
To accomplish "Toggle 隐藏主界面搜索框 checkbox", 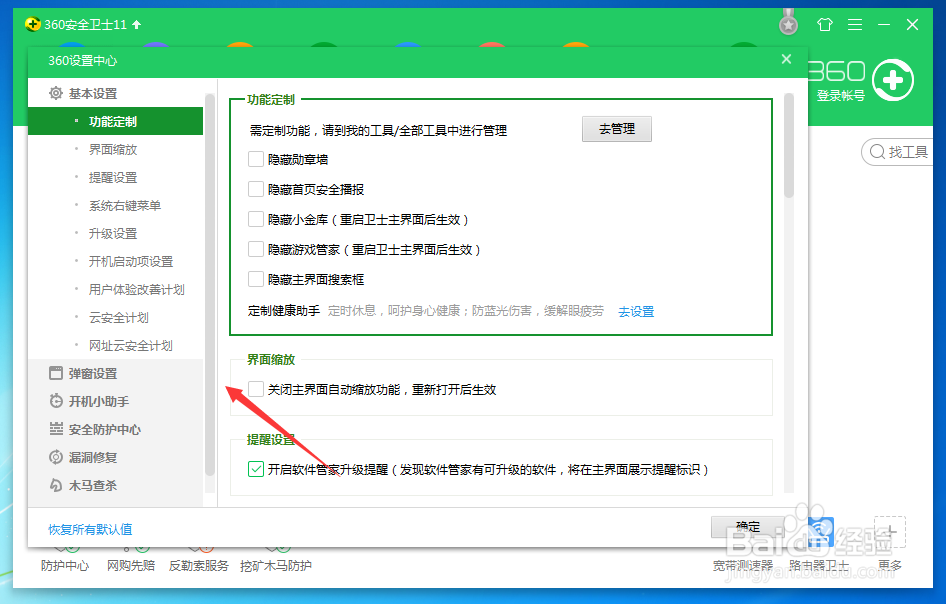I will coord(256,279).
